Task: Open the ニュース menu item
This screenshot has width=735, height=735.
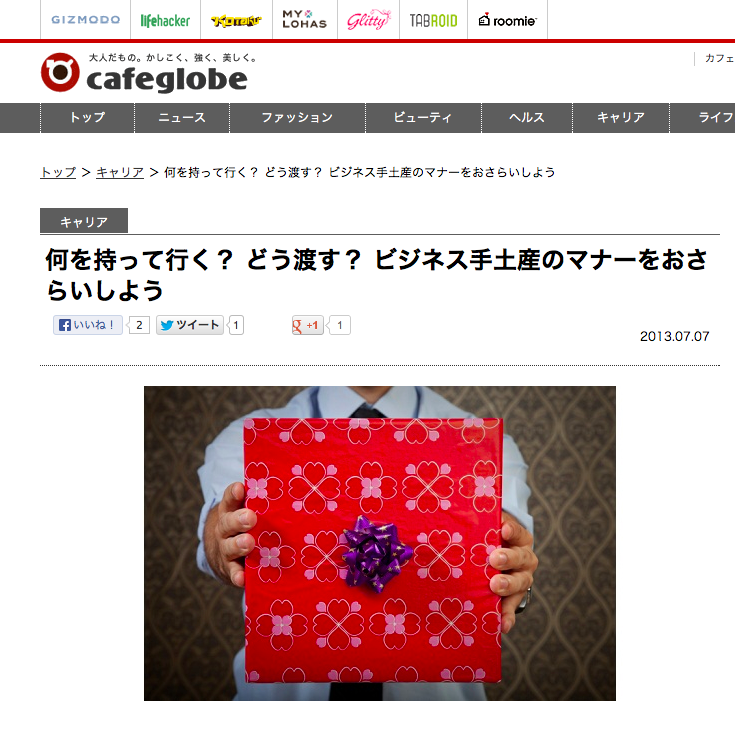Action: (182, 118)
